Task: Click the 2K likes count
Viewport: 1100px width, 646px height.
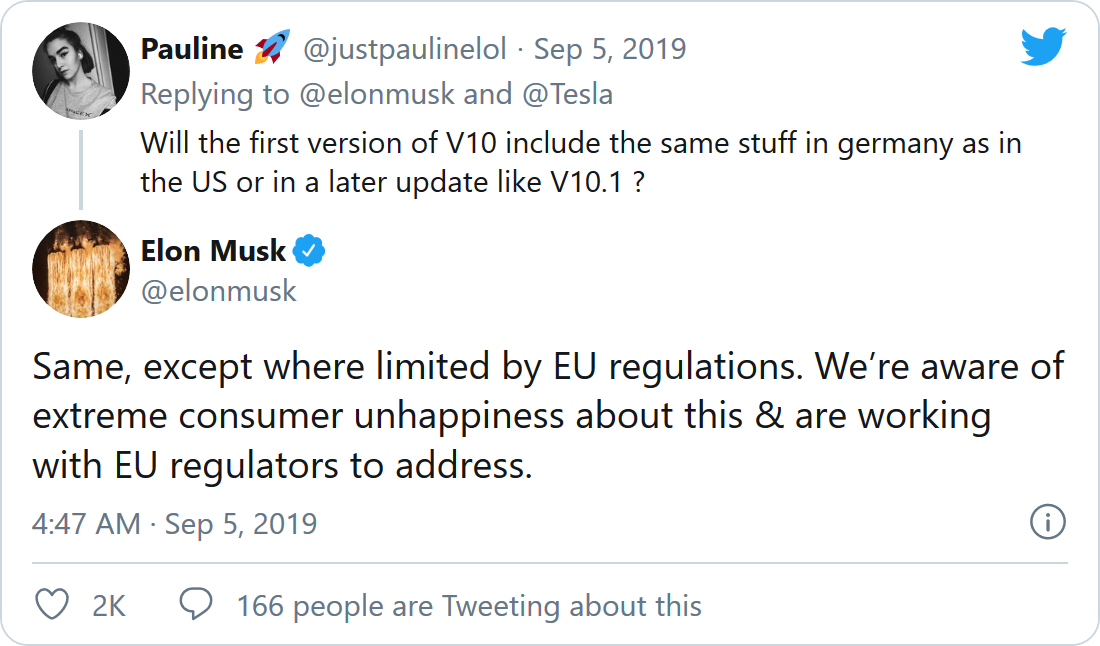Action: pyautogui.click(x=108, y=606)
